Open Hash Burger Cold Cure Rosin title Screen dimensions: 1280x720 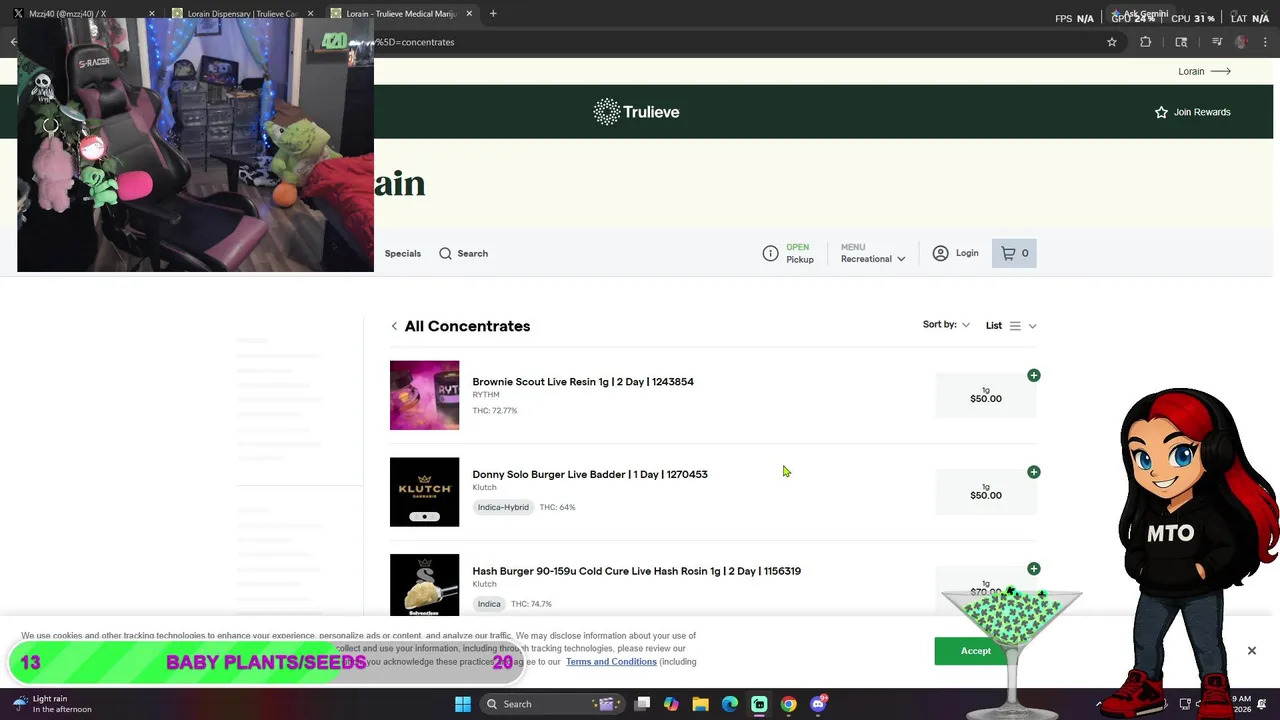pos(636,571)
